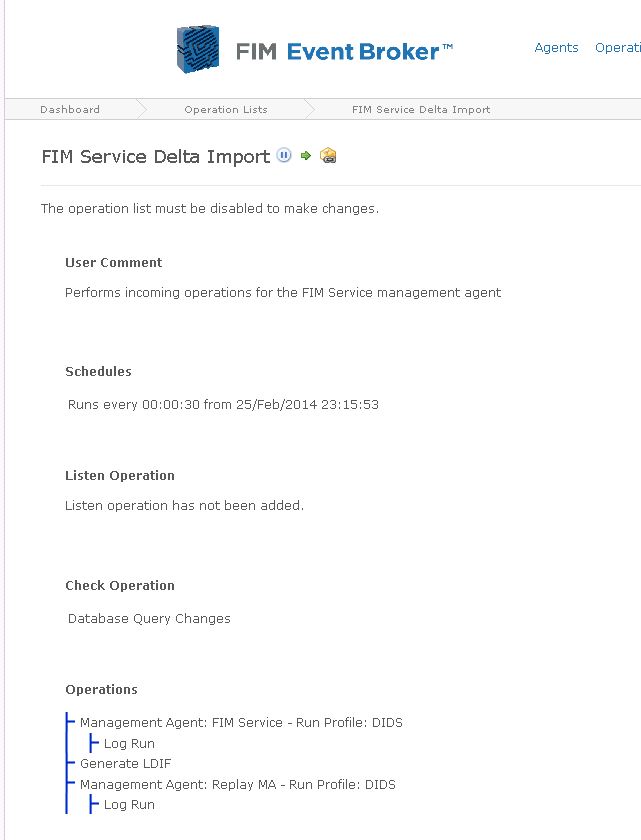The image size is (641, 840).
Task: Select Log Run under Replay MA operation
Action: (x=129, y=805)
